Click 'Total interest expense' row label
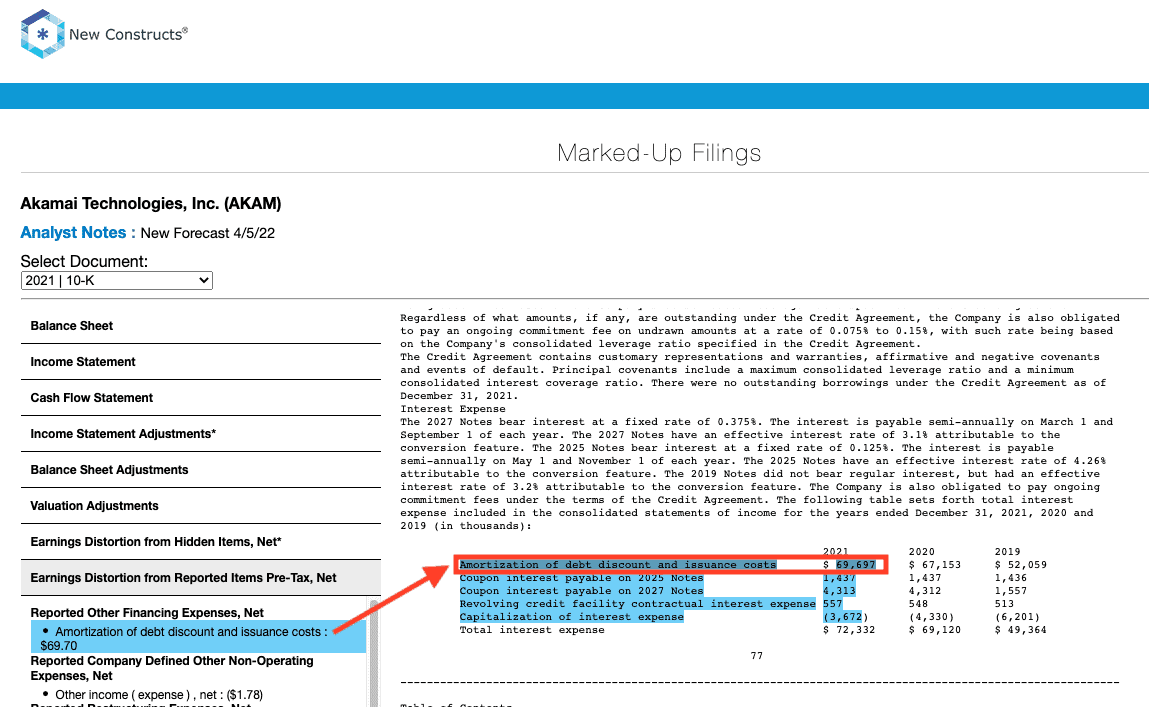Screen dimensions: 1149x707 (x=532, y=630)
